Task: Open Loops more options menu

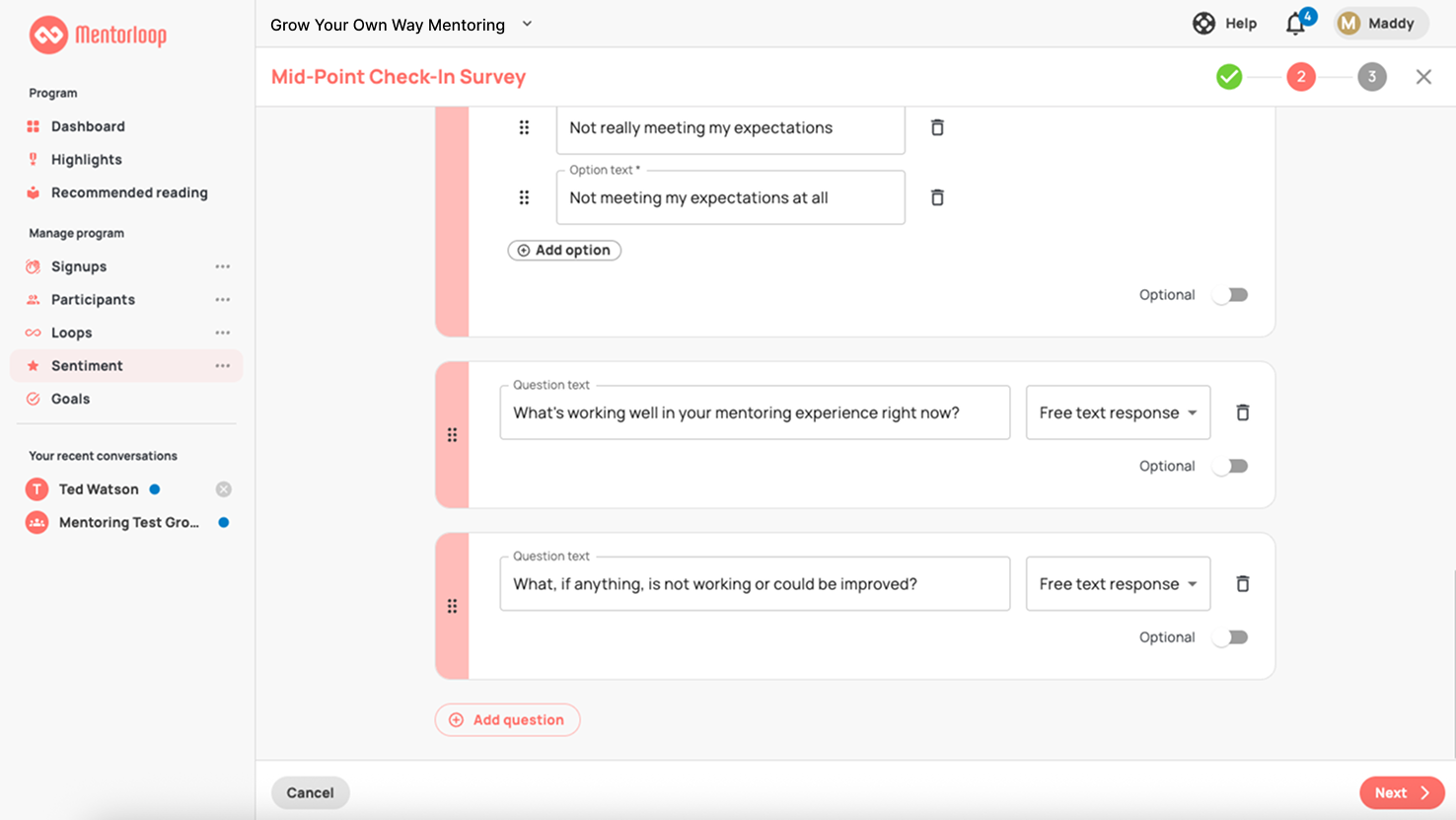Action: pos(223,333)
